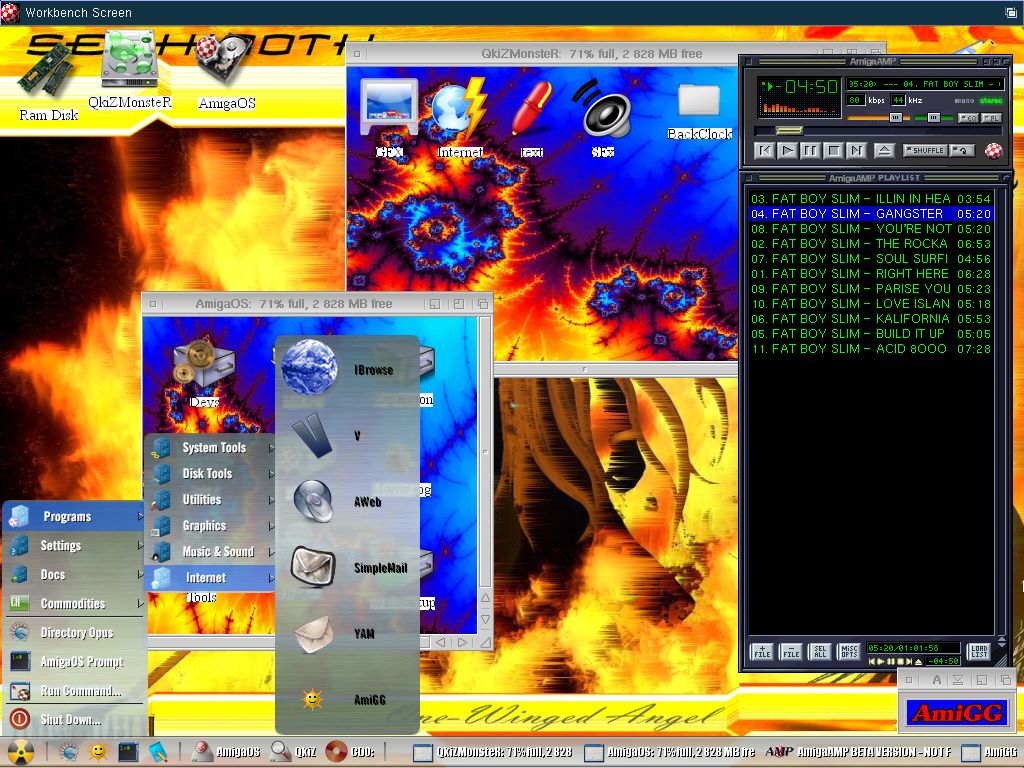
Task: Toggle the PL playlist button
Action: 991,118
